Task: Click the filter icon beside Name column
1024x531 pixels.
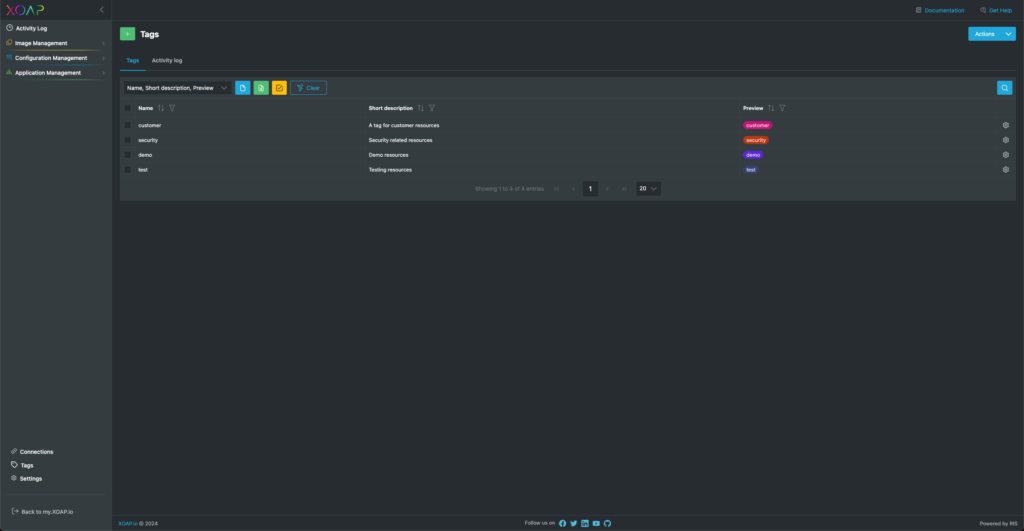Action: (172, 108)
